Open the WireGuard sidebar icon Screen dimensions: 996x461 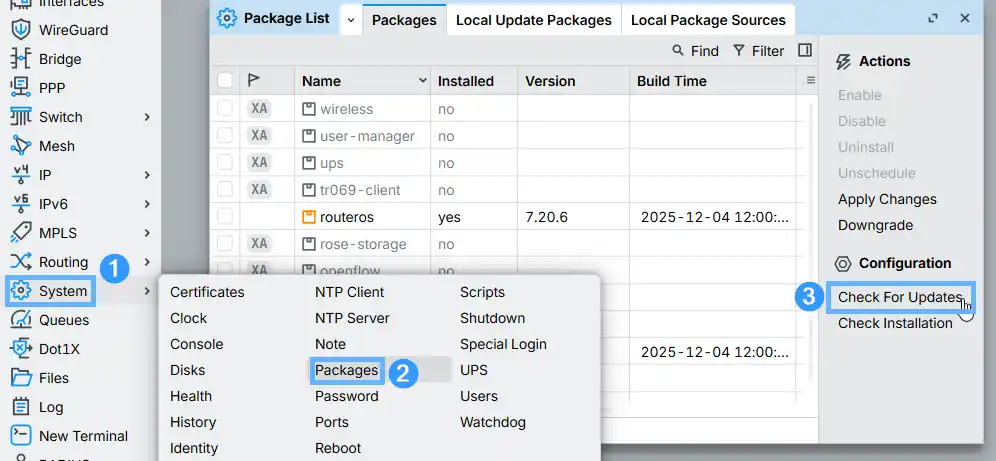21,30
